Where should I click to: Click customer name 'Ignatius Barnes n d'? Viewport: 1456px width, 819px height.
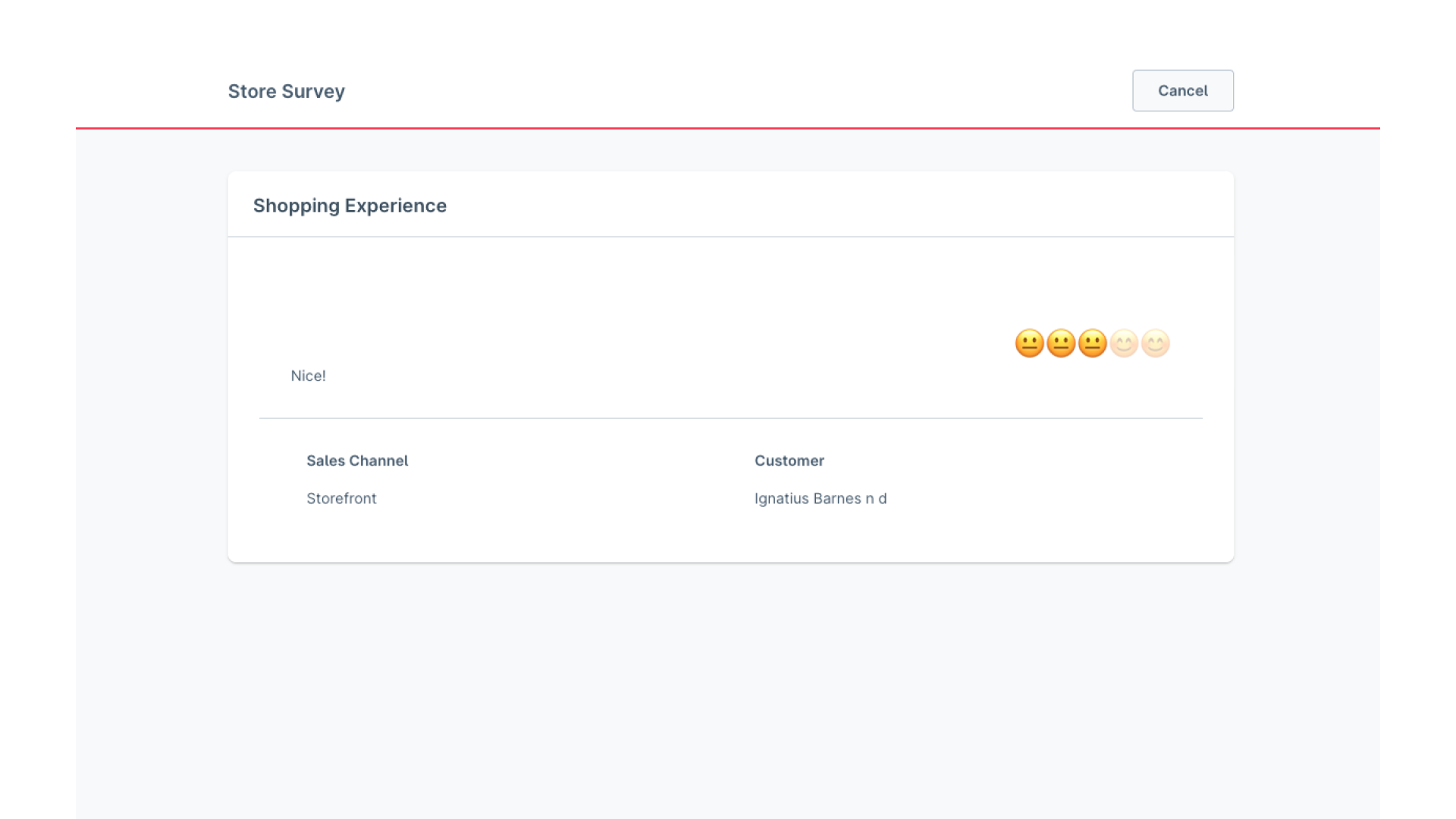[821, 498]
